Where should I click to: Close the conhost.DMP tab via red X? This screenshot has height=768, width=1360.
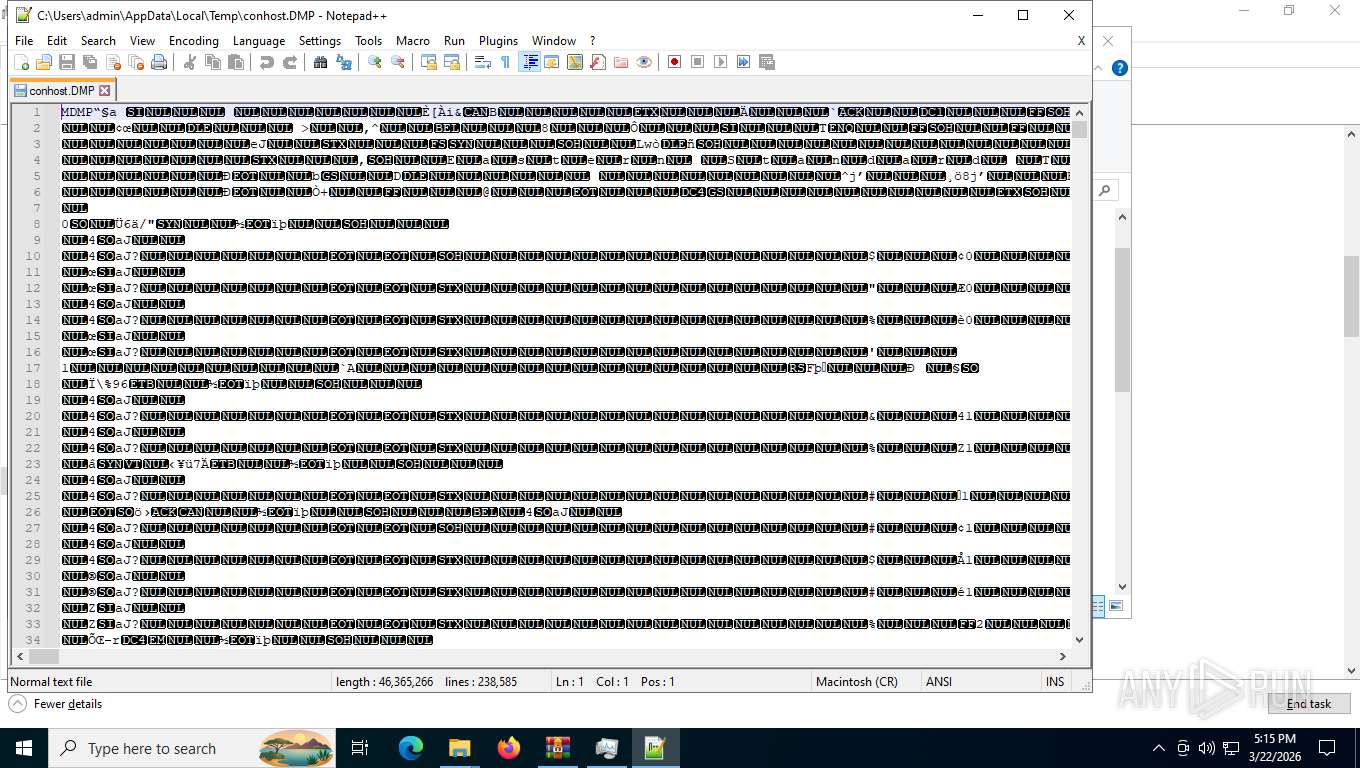pos(105,90)
